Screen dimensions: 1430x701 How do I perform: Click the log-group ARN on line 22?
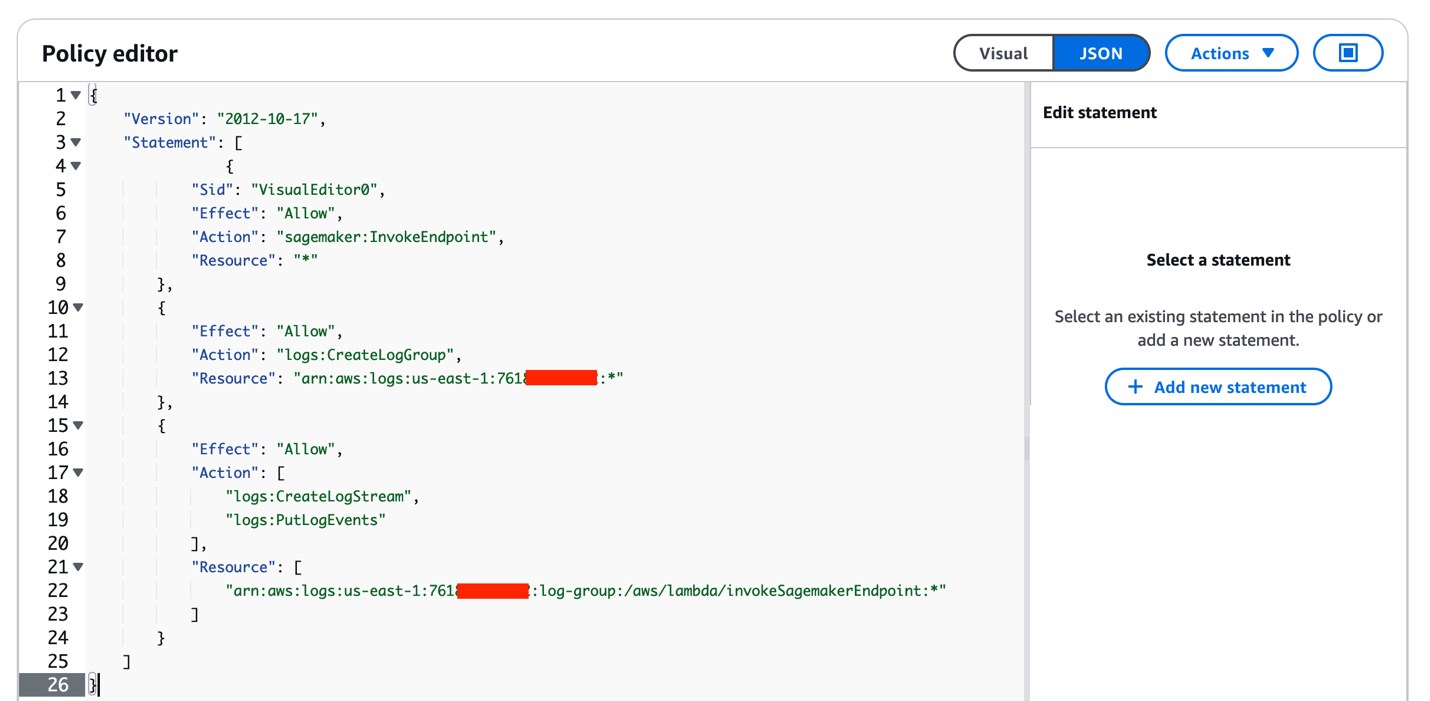click(586, 590)
